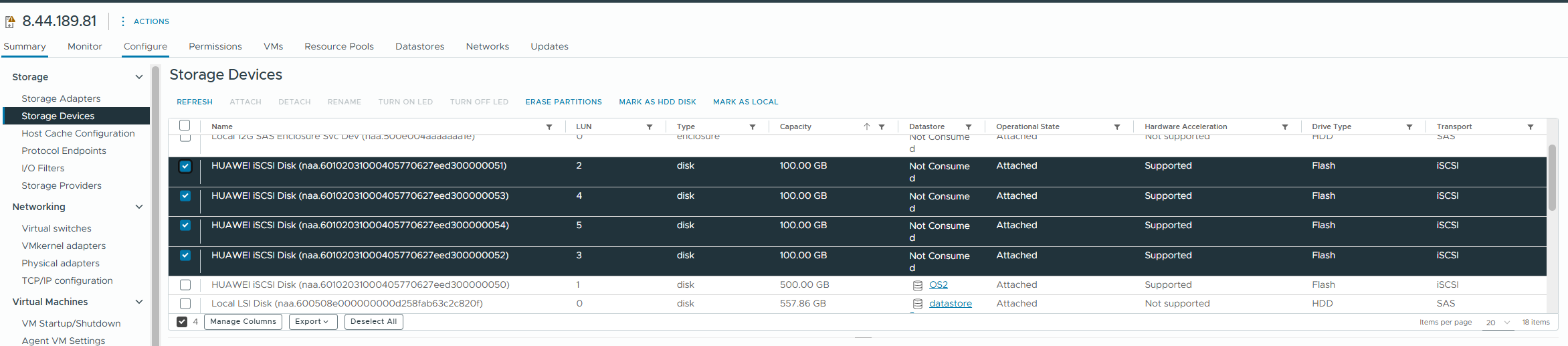The height and width of the screenshot is (346, 1568).
Task: Click the Refresh button
Action: coord(195,102)
